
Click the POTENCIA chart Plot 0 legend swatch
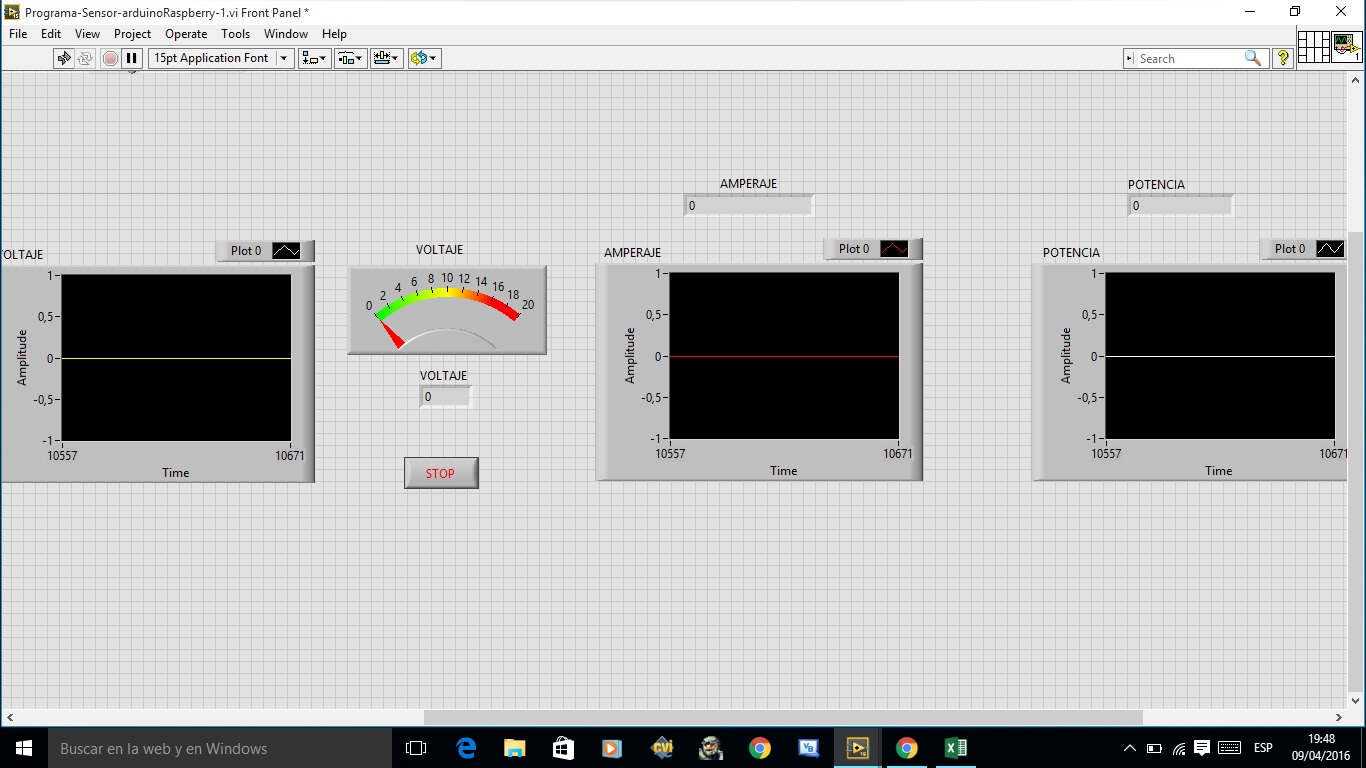click(x=1330, y=249)
